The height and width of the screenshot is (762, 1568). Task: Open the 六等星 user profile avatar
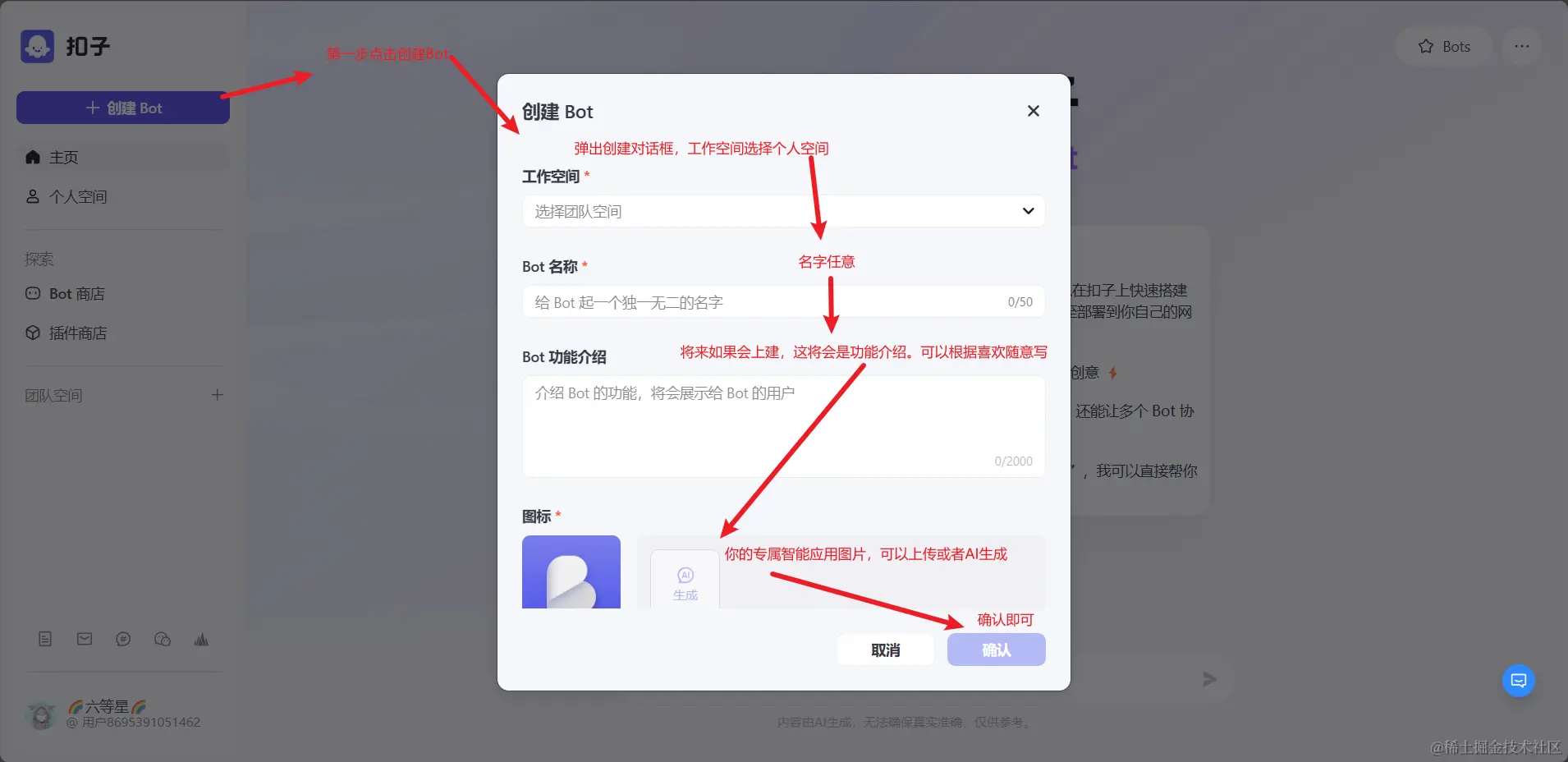[40, 715]
